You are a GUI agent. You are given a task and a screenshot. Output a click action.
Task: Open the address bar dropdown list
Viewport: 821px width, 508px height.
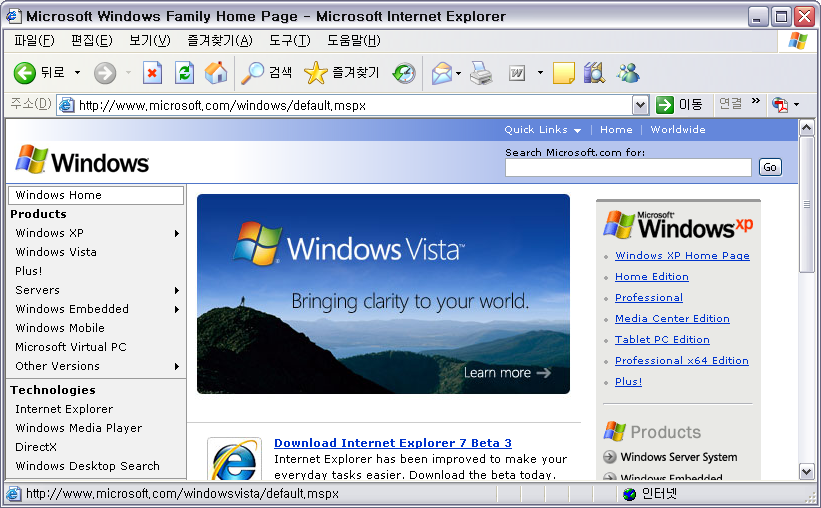click(x=640, y=105)
